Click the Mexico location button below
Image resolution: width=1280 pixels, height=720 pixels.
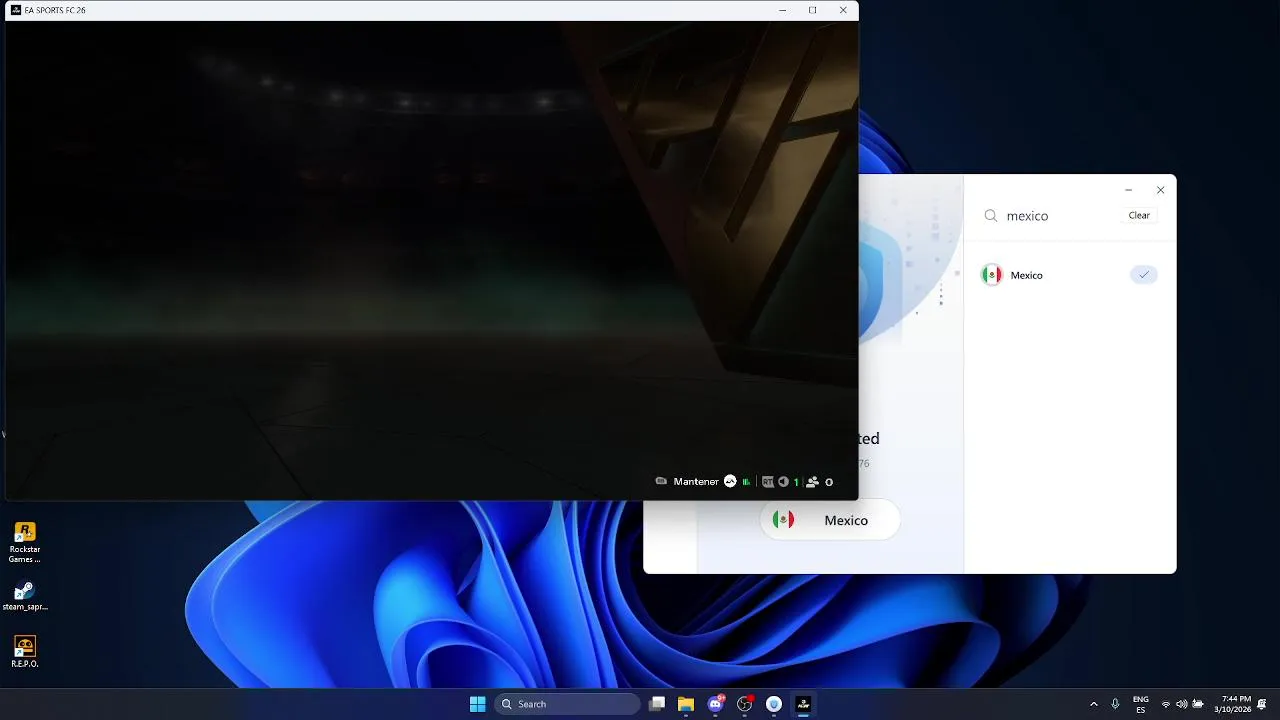830,520
